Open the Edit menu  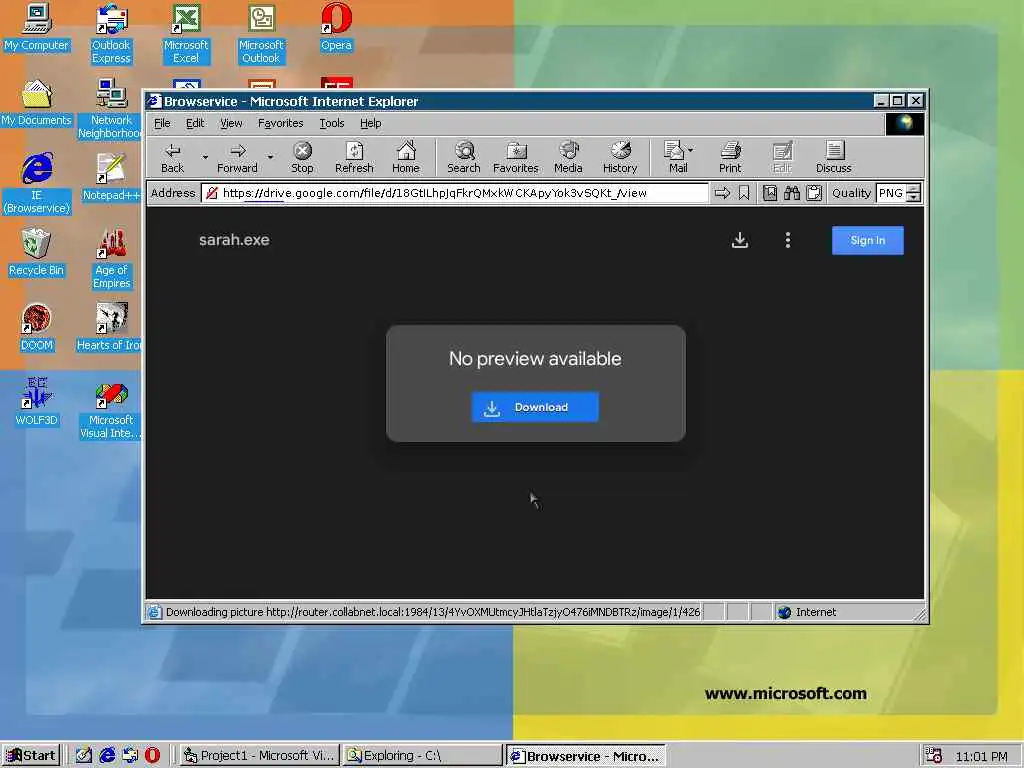(x=195, y=123)
